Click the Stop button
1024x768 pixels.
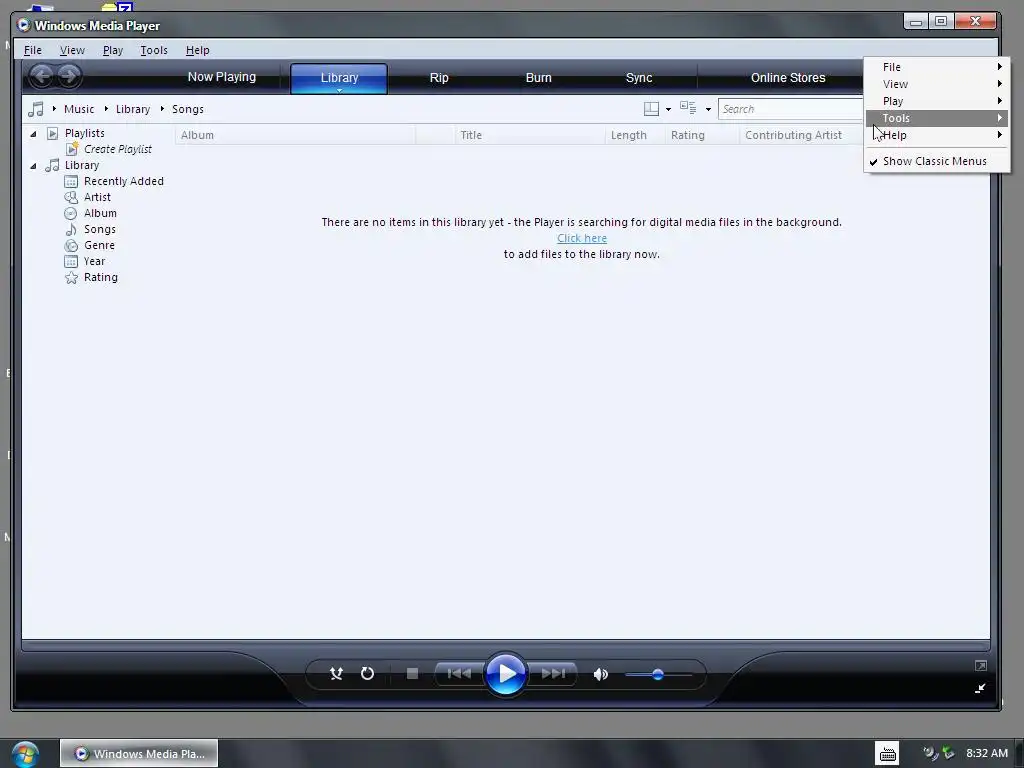[x=412, y=673]
